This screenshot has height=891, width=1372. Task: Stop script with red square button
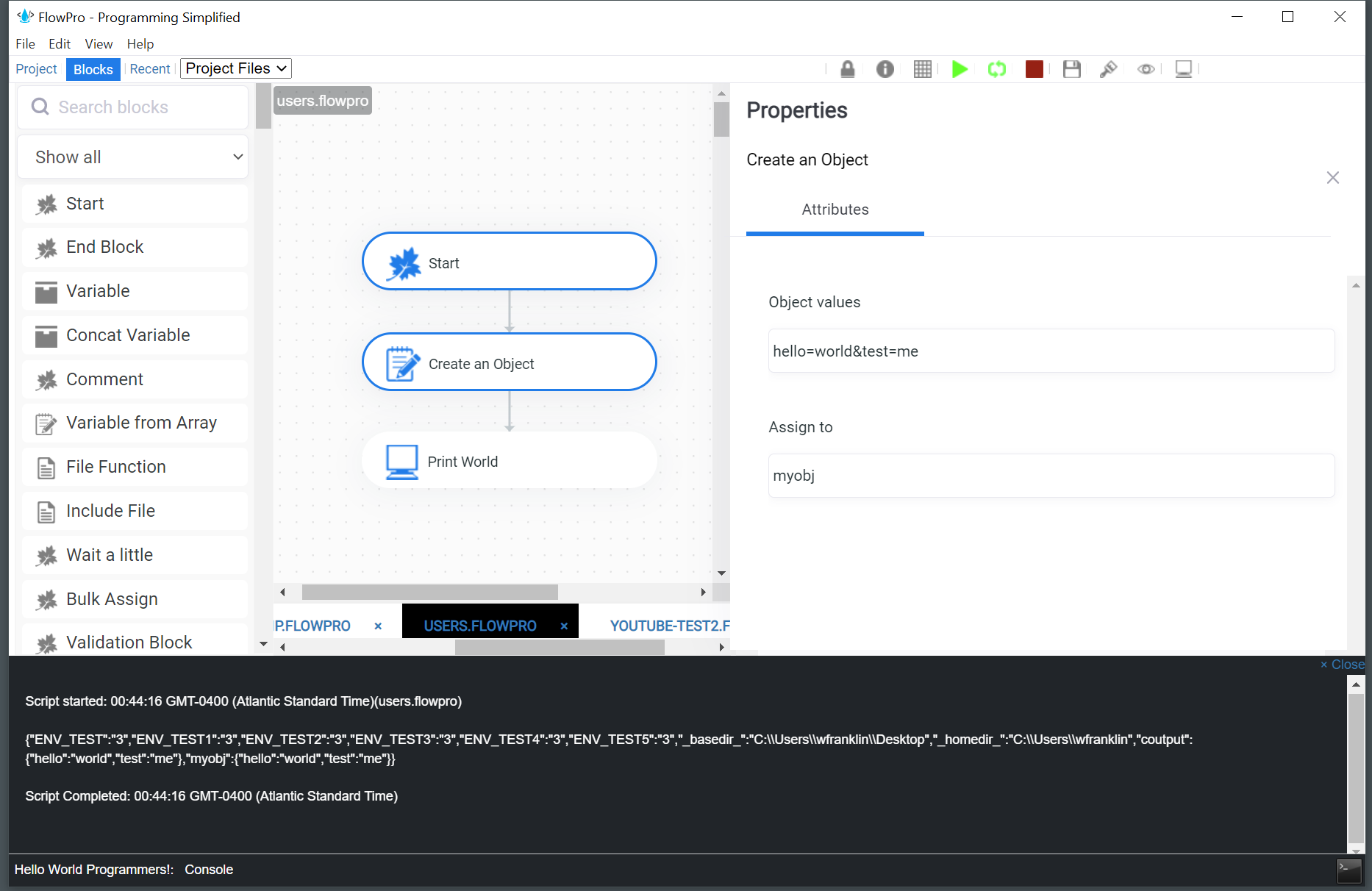coord(1035,69)
